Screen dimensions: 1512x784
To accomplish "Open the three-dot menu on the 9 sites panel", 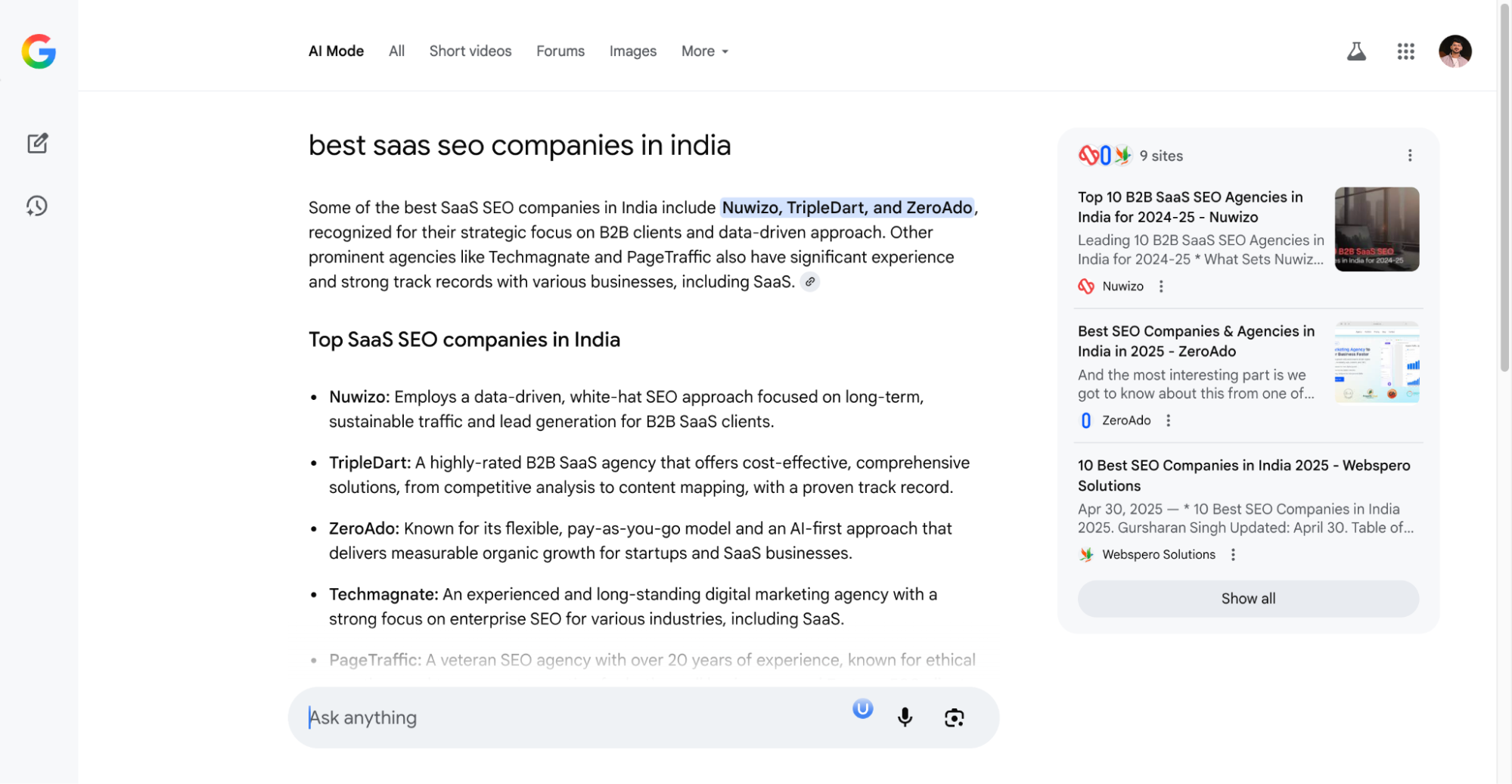I will pos(1409,154).
